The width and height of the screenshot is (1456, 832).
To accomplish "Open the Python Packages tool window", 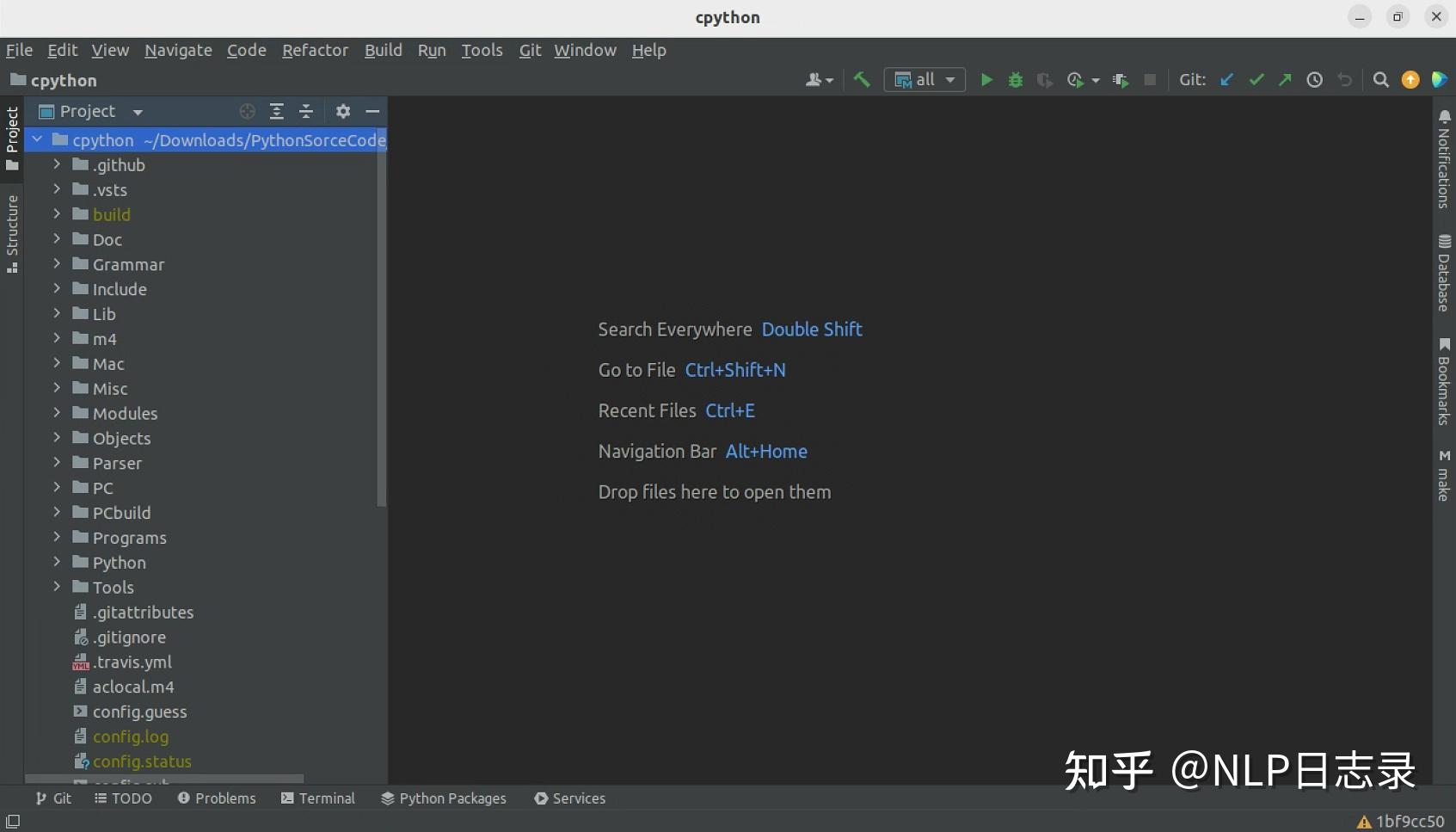I will coord(444,798).
